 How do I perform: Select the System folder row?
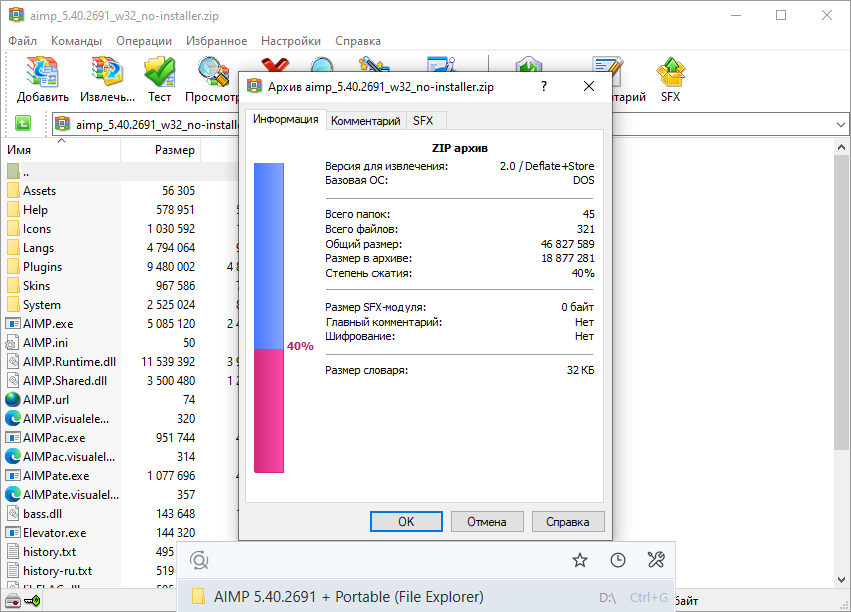[x=121, y=304]
